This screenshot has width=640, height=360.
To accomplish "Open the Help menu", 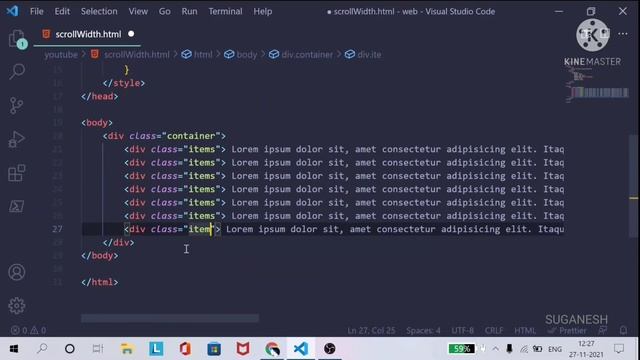I will click(x=262, y=11).
